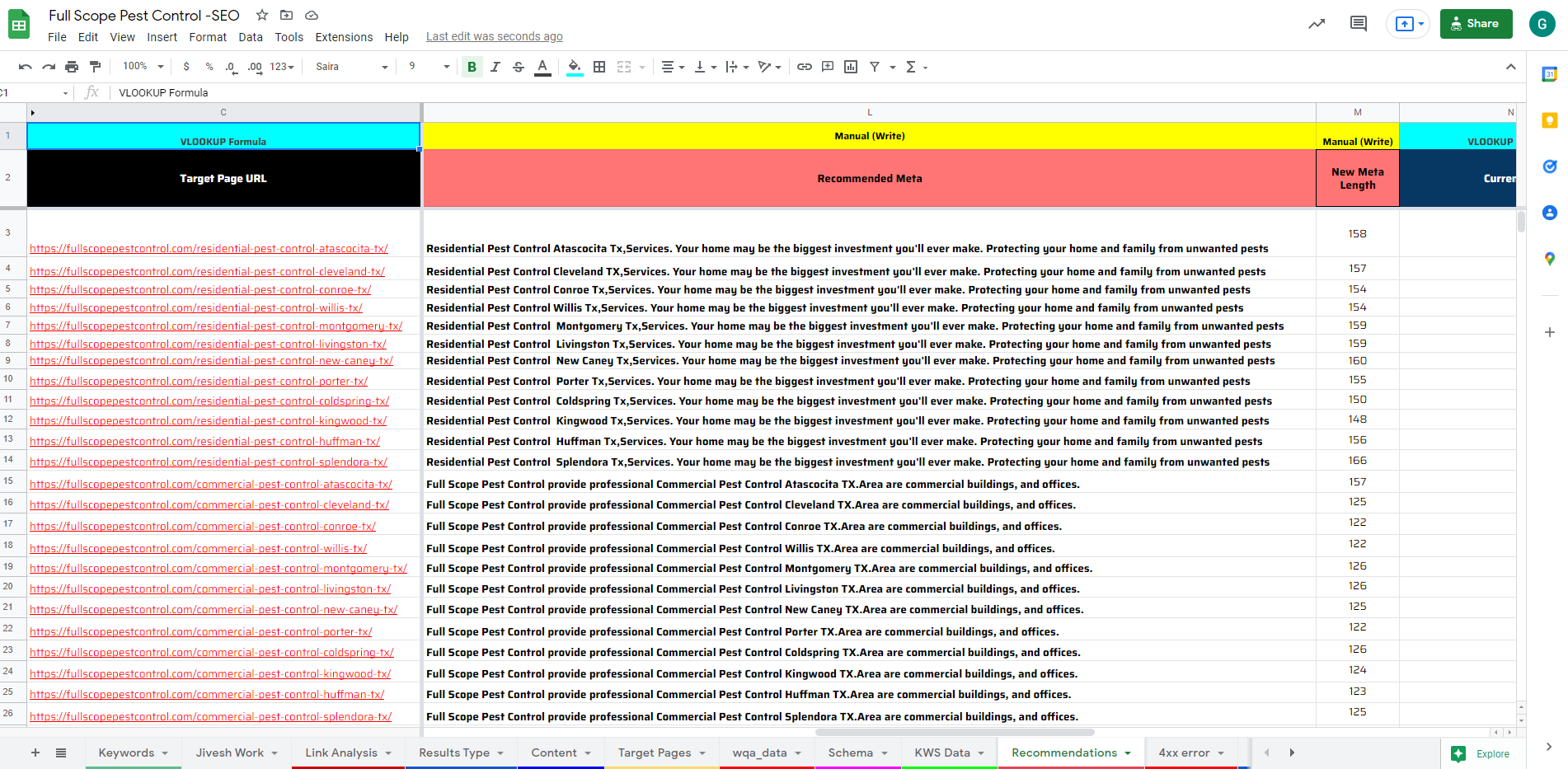The width and height of the screenshot is (1568, 769).
Task: Open 'Last edit was seconds ago' link
Action: coord(494,36)
